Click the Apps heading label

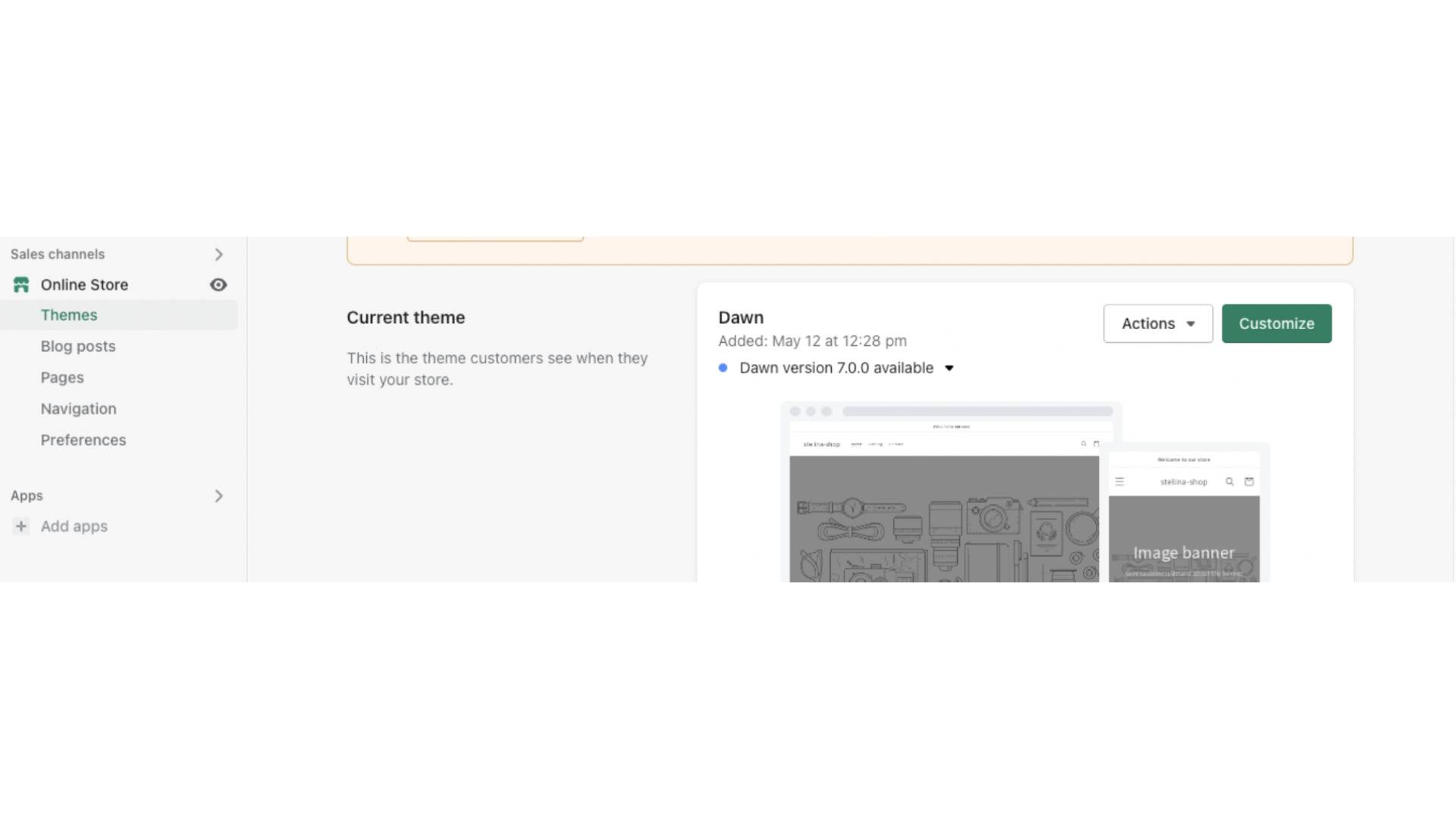click(x=27, y=496)
